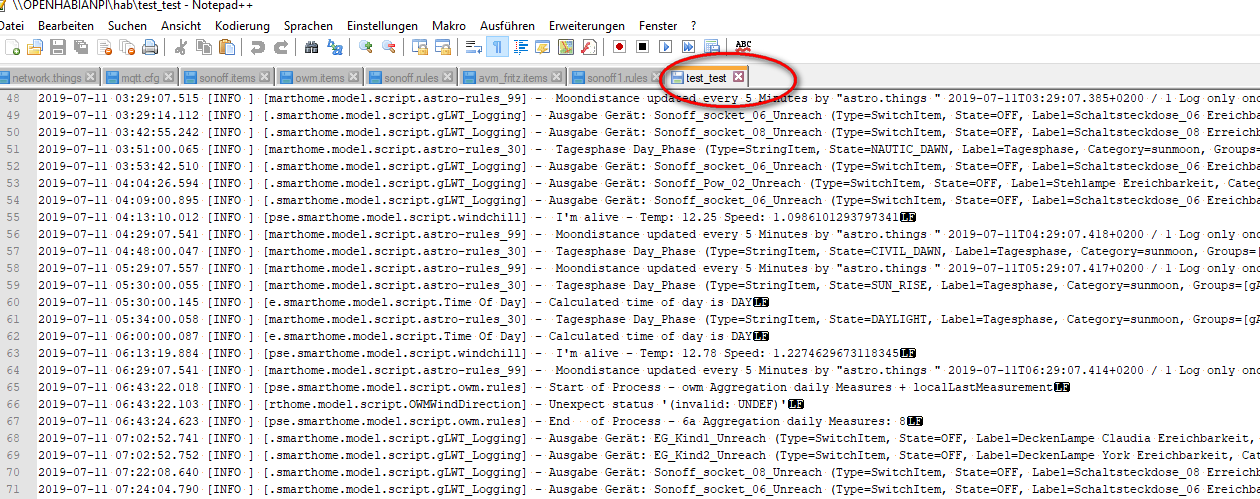The width and height of the screenshot is (1260, 499).
Task: Toggle show all characters pilcrow button
Action: (x=497, y=47)
